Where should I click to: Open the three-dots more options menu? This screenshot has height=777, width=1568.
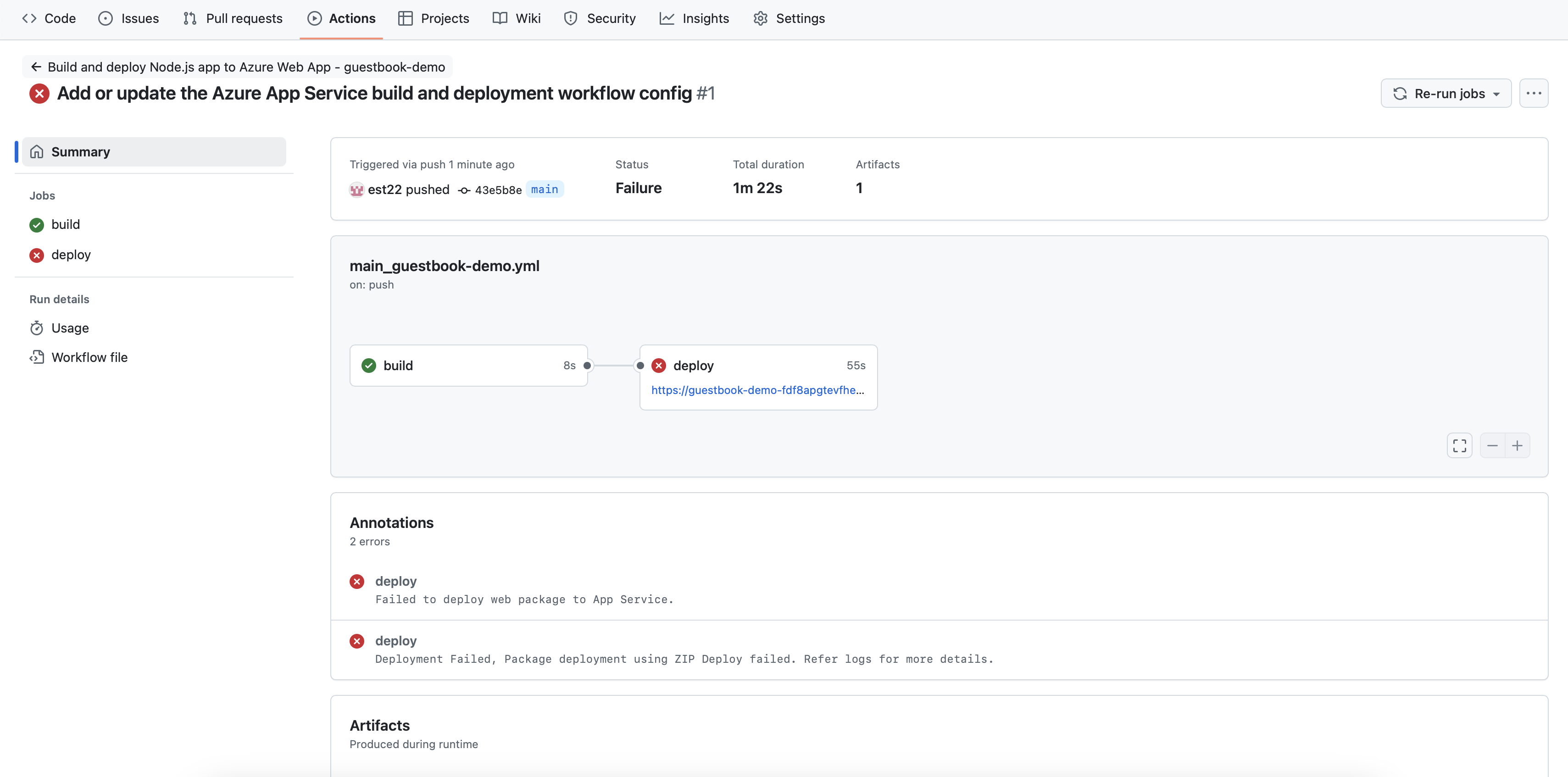tap(1533, 93)
